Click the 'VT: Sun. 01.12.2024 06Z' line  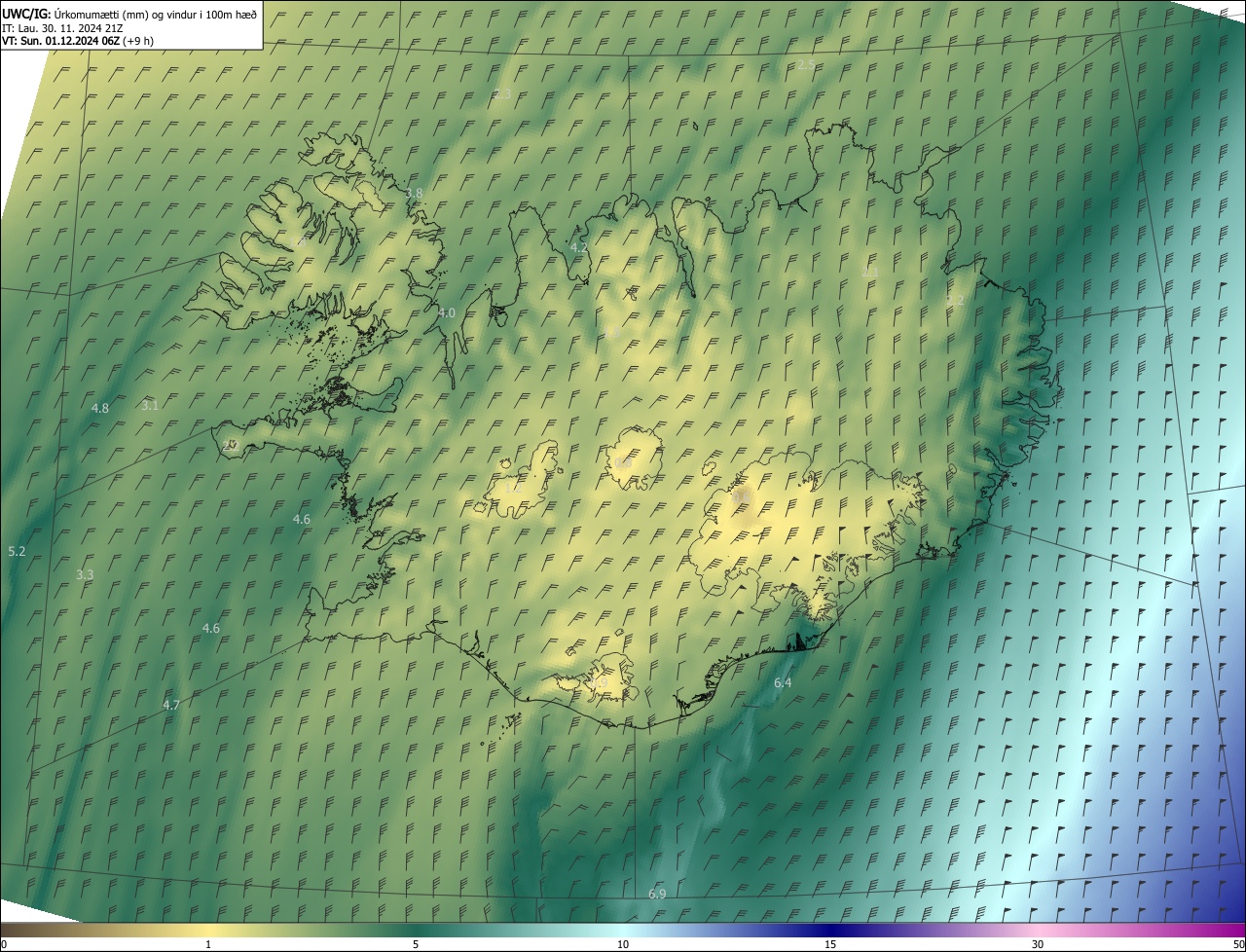click(x=62, y=41)
